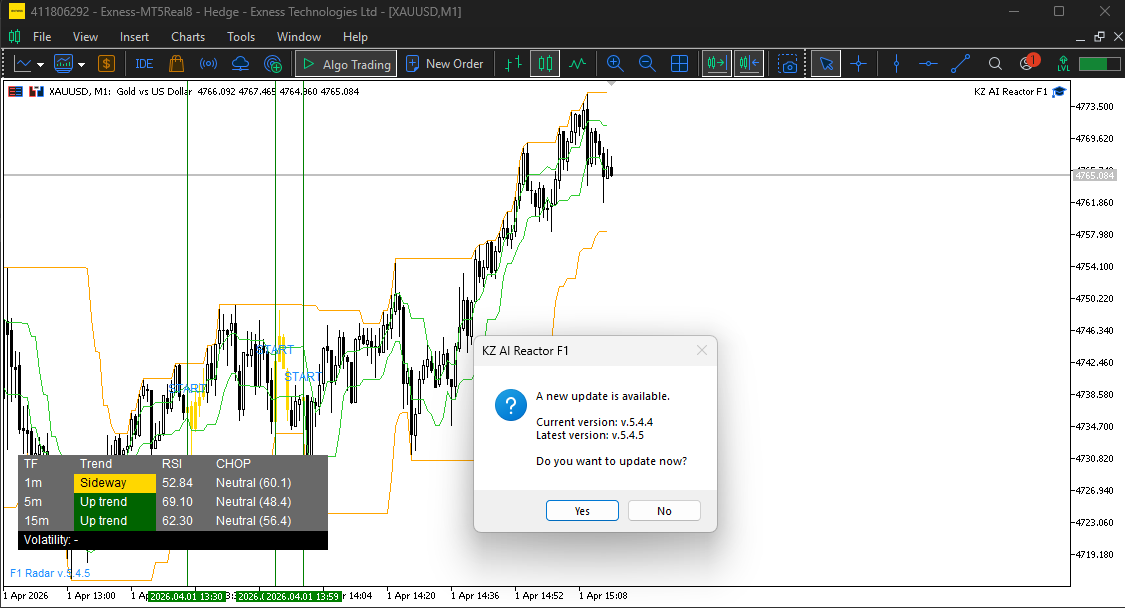Click the zoom out magnifier icon
The width and height of the screenshot is (1125, 608).
point(647,64)
